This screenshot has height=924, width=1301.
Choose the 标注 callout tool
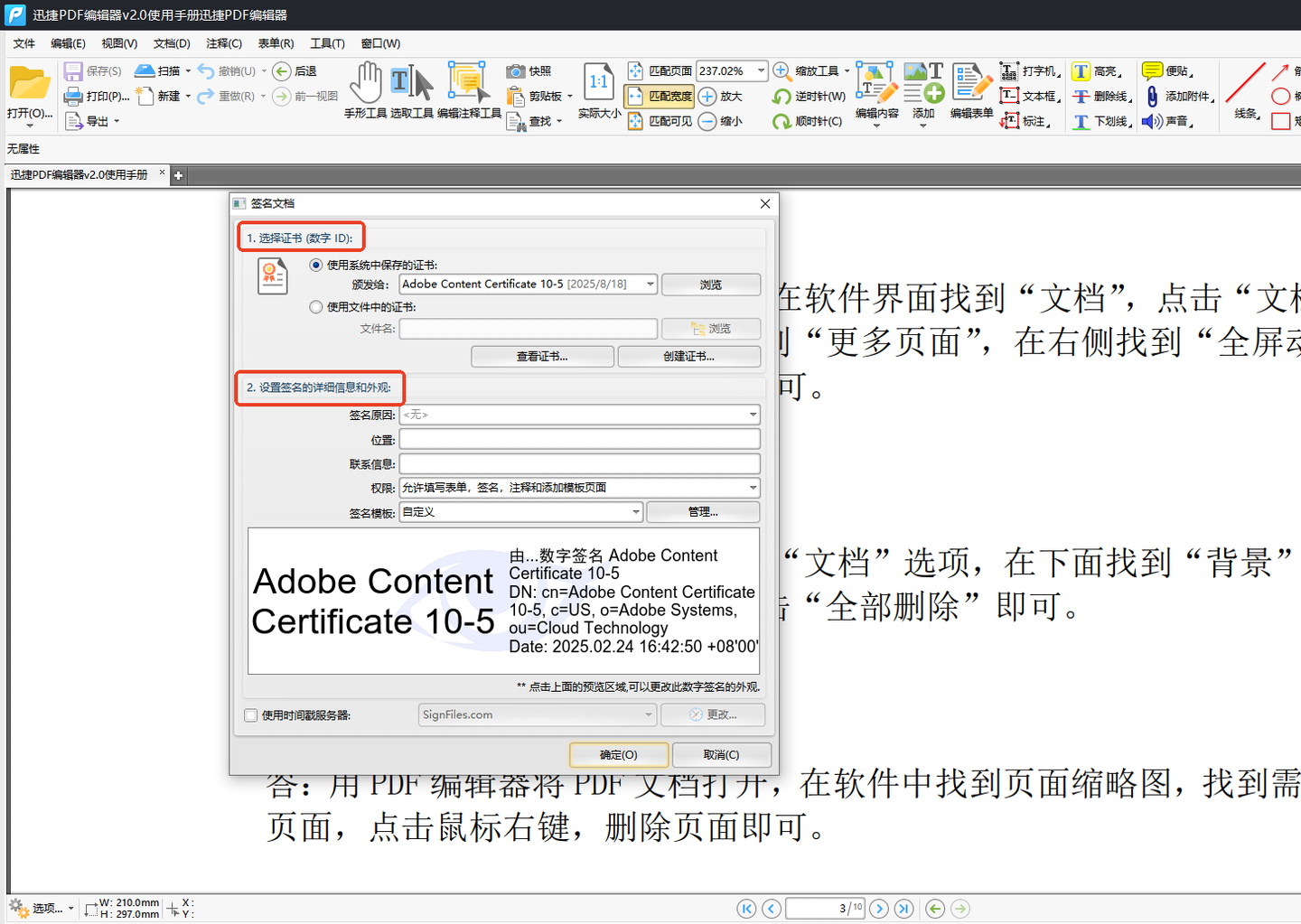[1025, 121]
